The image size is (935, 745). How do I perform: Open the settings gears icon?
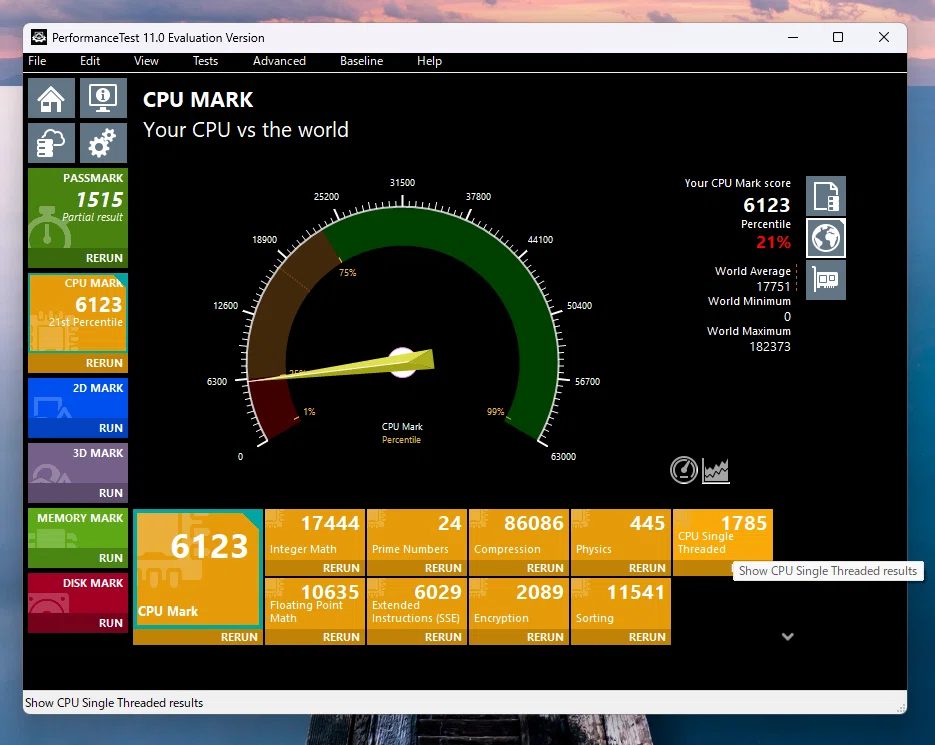(103, 143)
